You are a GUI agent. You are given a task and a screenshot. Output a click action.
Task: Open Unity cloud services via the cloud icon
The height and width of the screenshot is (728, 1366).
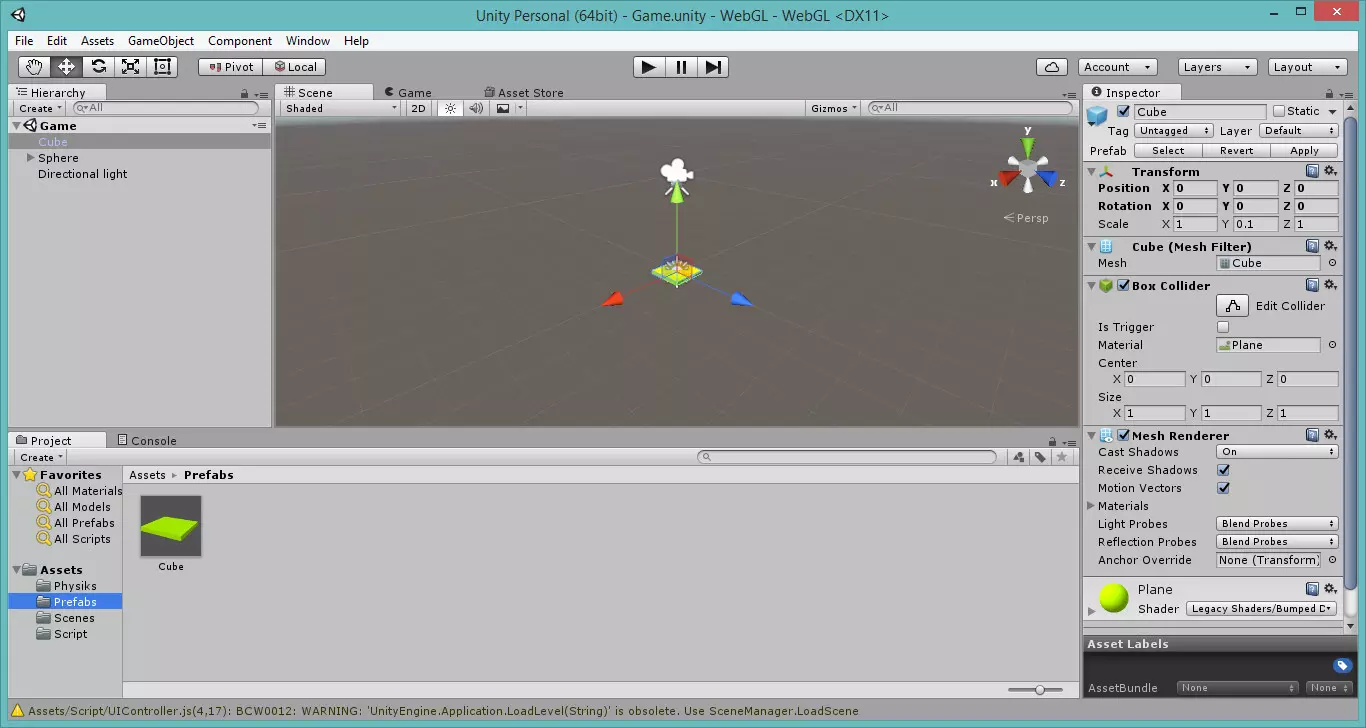coord(1051,66)
